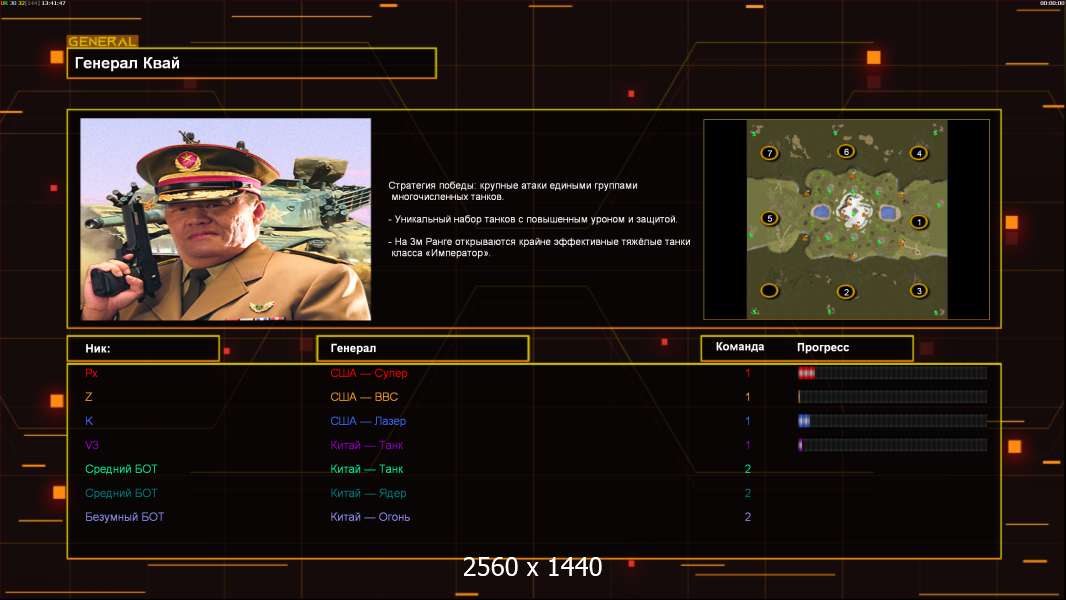1066x600 pixels.
Task: Choose start position 7 marker
Action: click(x=769, y=153)
